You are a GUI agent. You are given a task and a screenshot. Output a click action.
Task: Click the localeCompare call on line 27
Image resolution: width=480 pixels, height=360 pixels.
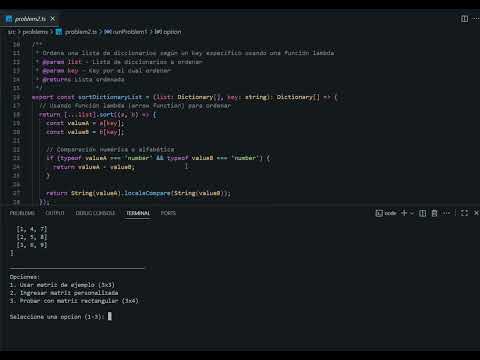click(147, 193)
